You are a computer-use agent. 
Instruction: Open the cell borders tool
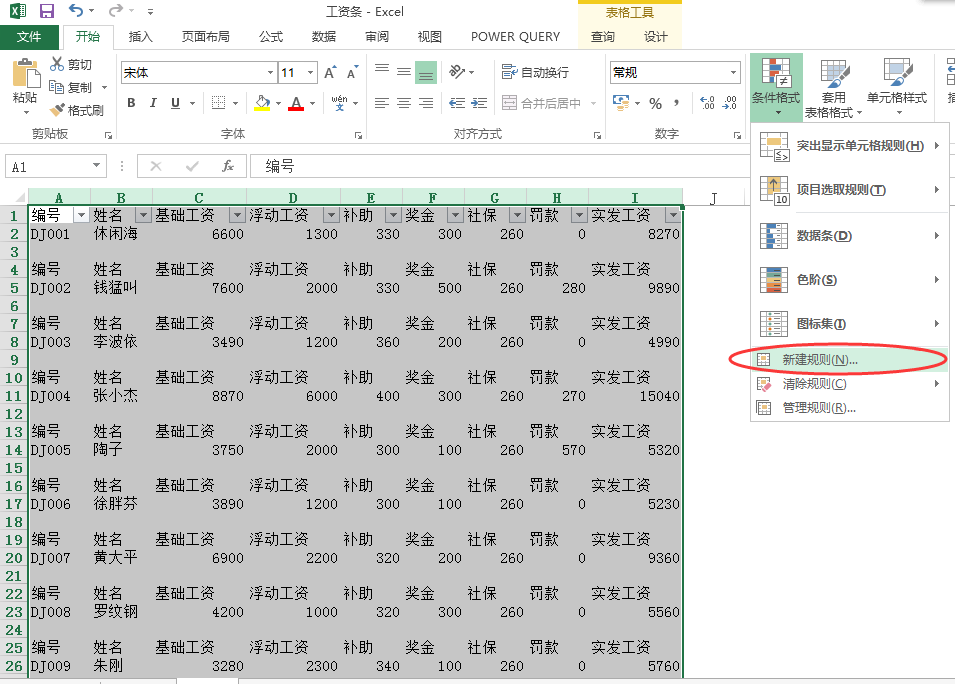click(x=218, y=103)
